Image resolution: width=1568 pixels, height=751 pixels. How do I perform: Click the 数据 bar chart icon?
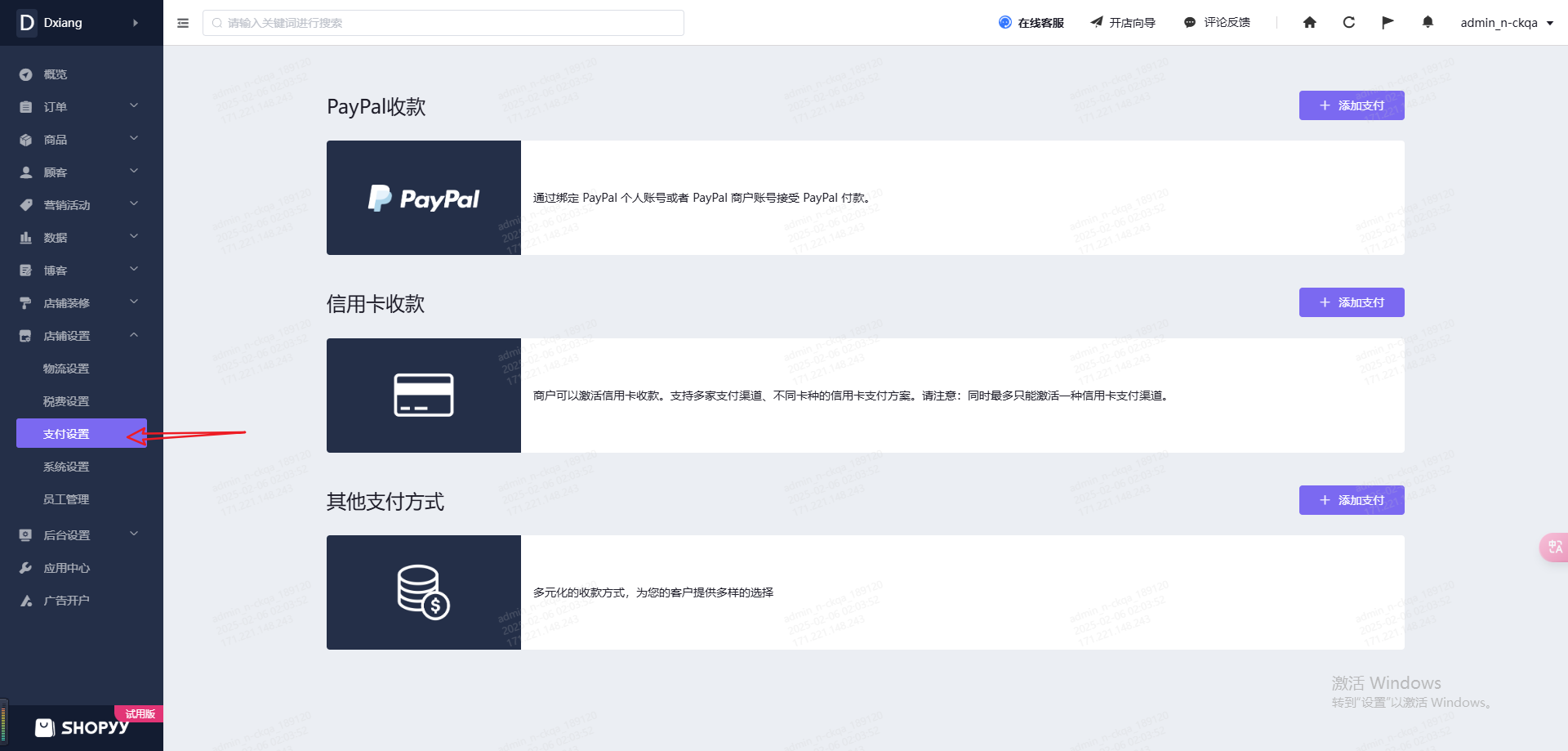click(x=26, y=238)
